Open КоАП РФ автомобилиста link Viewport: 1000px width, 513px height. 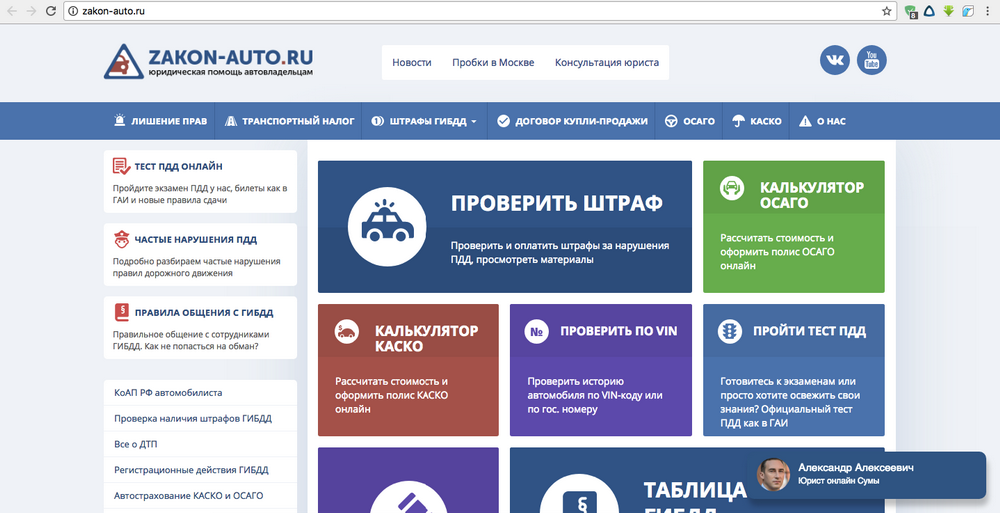tap(168, 393)
